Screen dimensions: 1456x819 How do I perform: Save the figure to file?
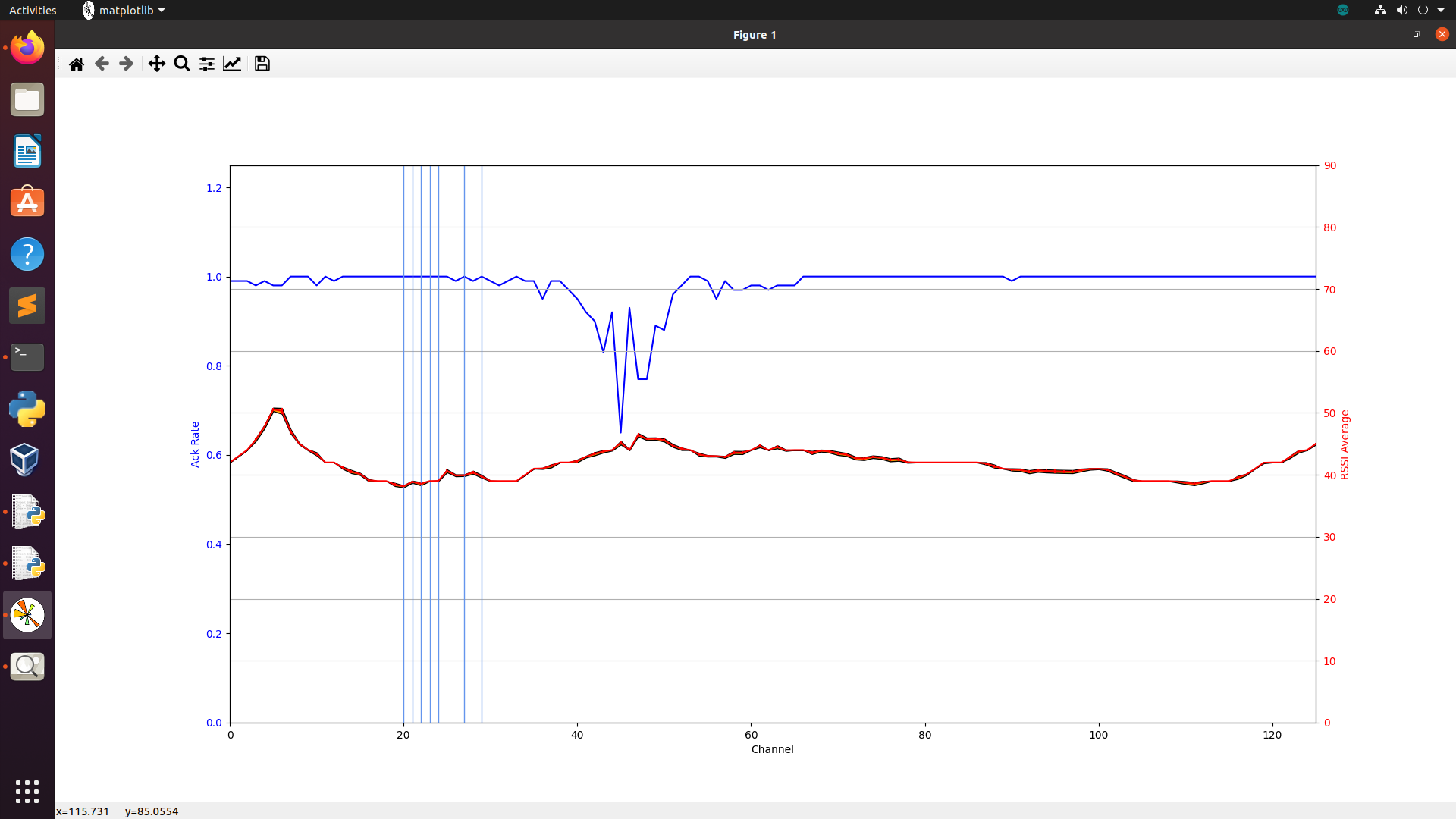262,64
